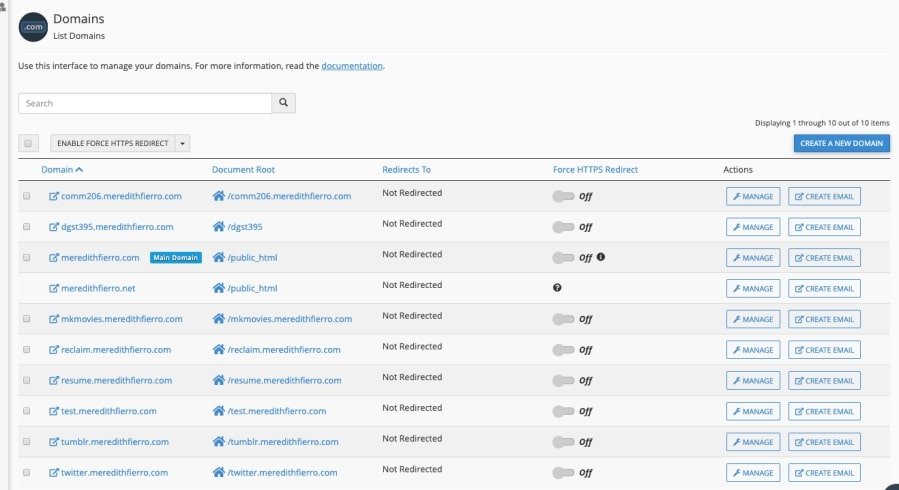This screenshot has height=490, width=899.
Task: Click external-link icon beside comm206.meredithfierro.com
Action: coord(54,196)
